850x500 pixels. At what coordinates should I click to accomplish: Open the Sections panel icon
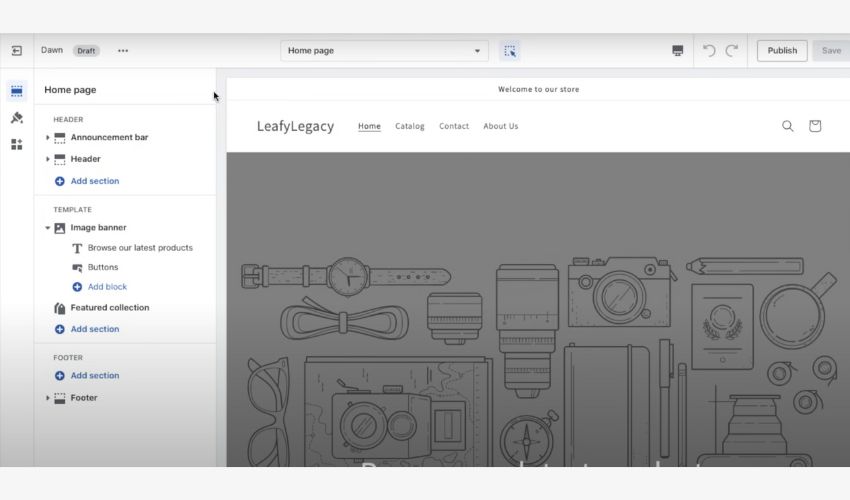point(17,91)
